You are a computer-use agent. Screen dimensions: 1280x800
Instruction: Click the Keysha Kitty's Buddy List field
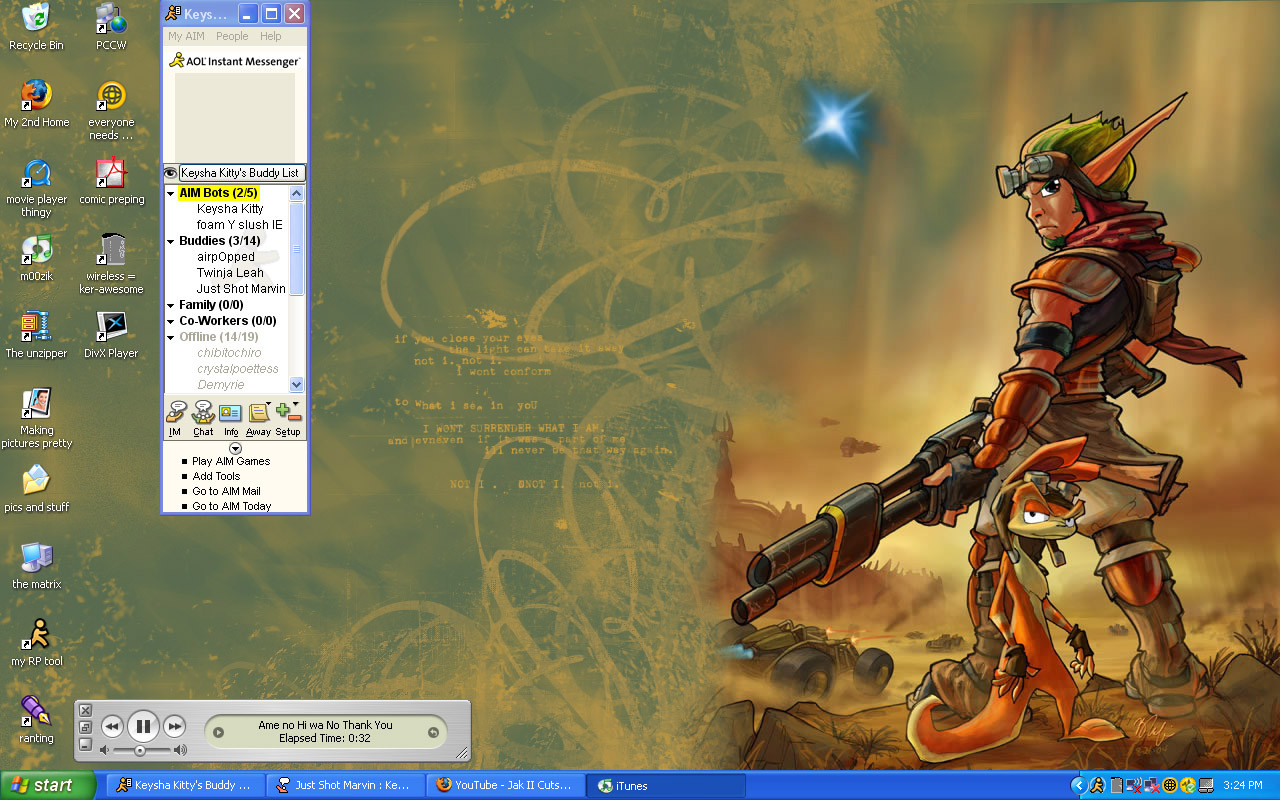(241, 173)
